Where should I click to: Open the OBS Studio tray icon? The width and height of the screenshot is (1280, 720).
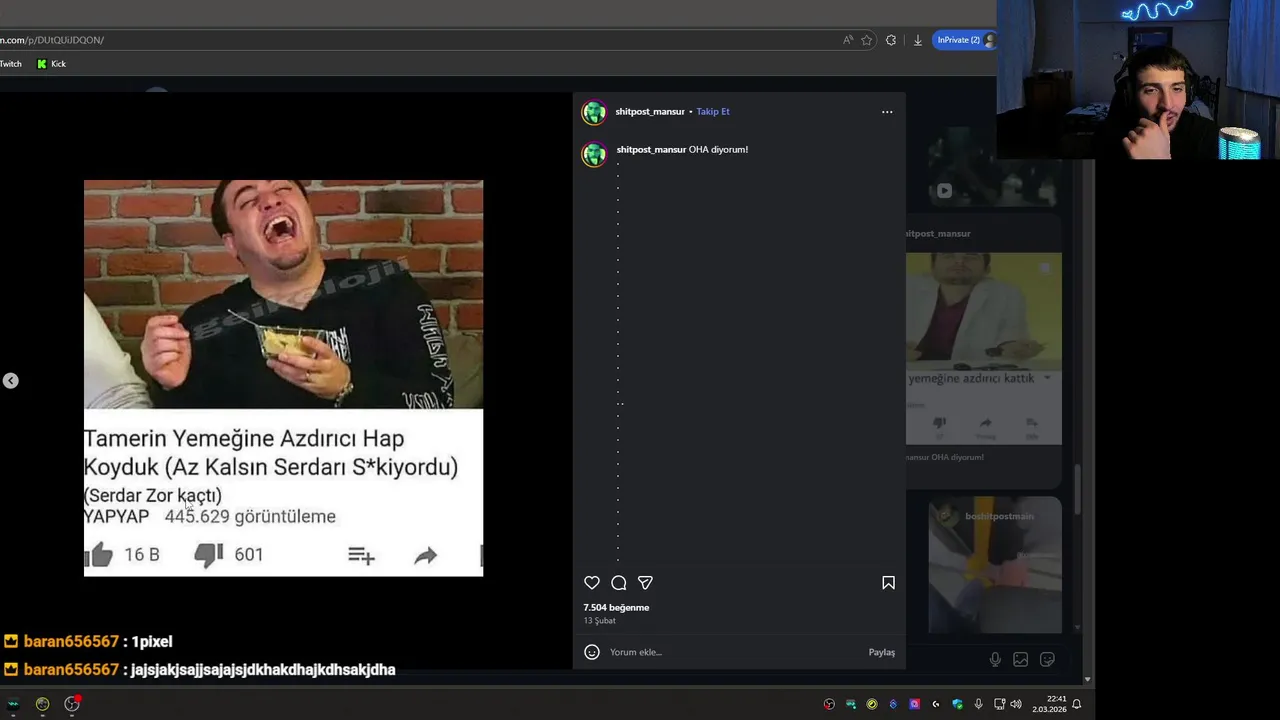(829, 704)
